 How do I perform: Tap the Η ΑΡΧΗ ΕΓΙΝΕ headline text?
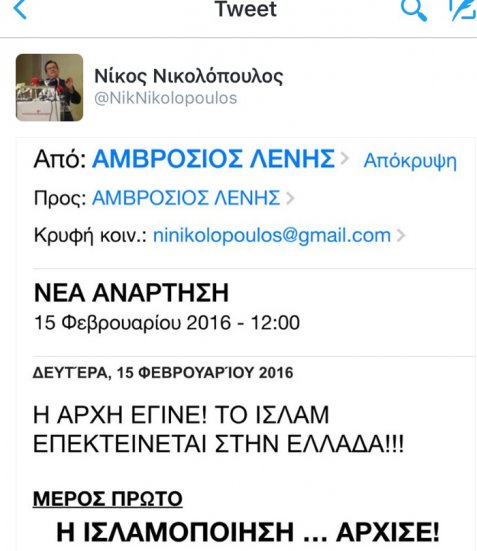point(218,429)
